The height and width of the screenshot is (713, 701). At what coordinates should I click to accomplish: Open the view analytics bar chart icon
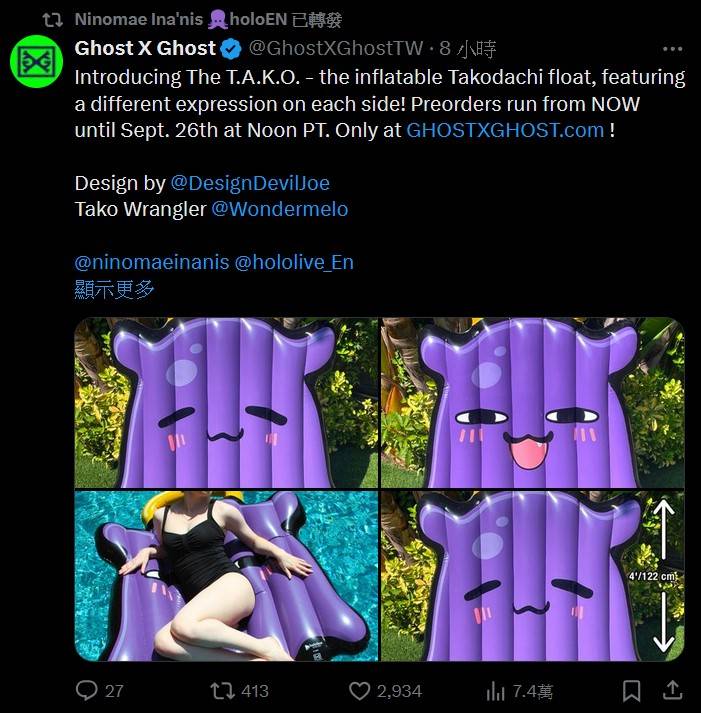pyautogui.click(x=495, y=690)
